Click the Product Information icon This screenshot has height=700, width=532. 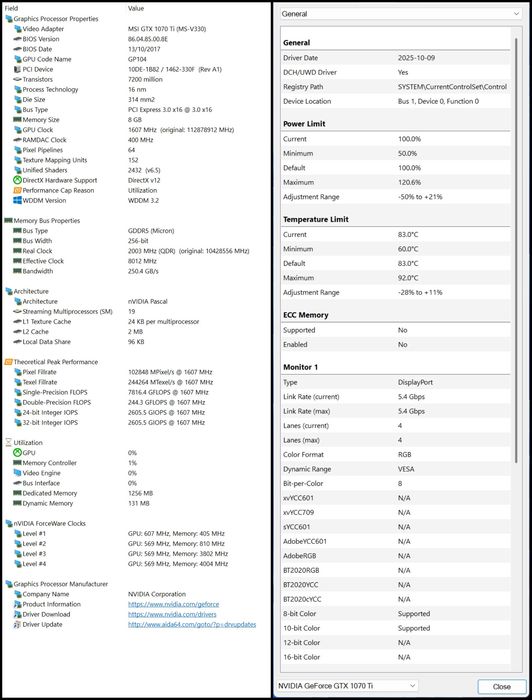(x=17, y=604)
